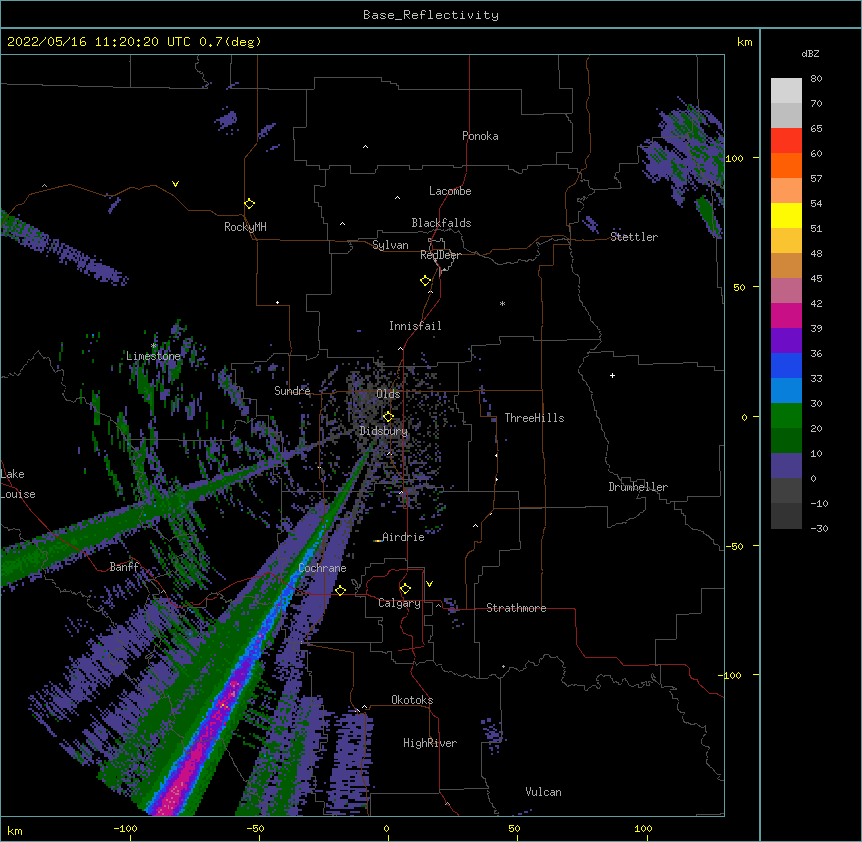
Task: Select the -50 tick label on right axis
Action: pyautogui.click(x=734, y=546)
